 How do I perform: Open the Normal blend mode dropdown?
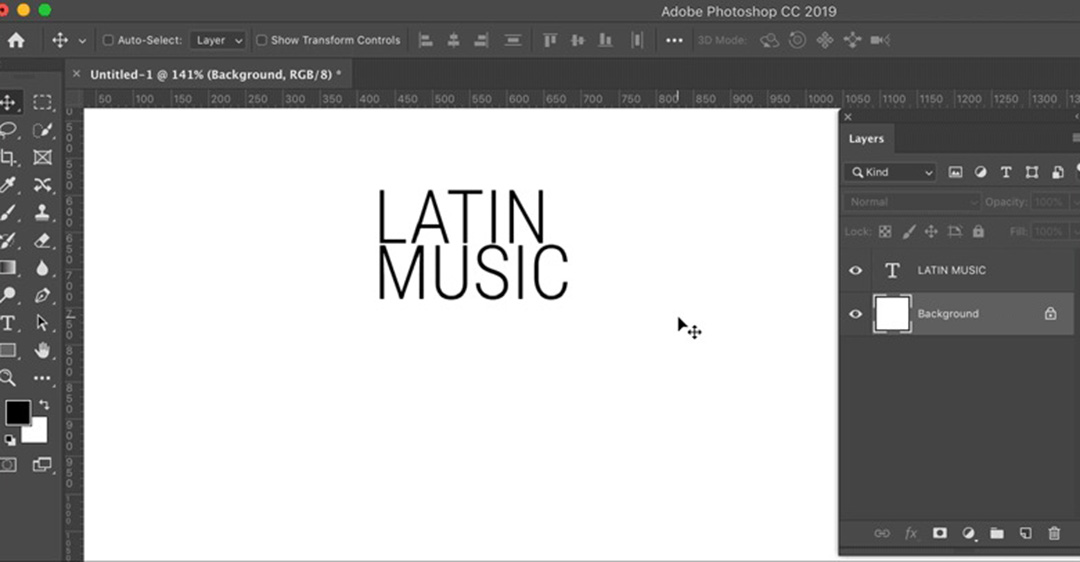tap(911, 202)
